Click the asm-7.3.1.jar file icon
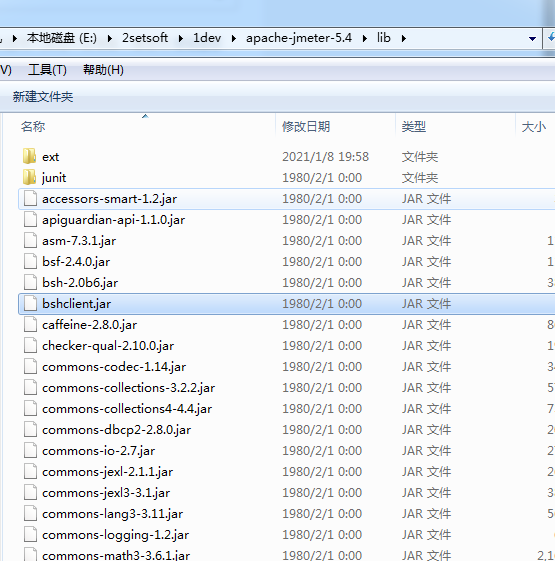Viewport: 555px width, 561px height. point(30,240)
